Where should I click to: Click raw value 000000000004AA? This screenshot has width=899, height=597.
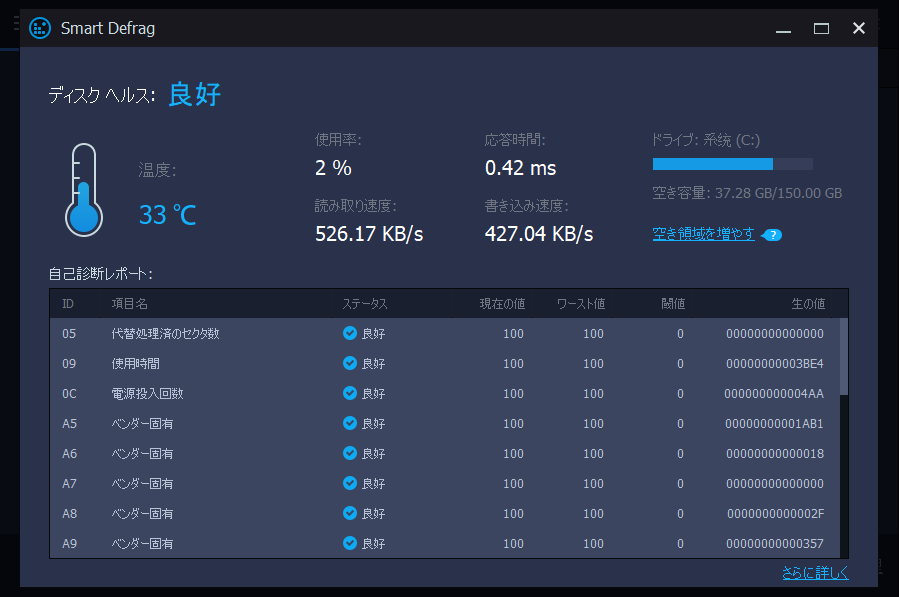click(774, 393)
